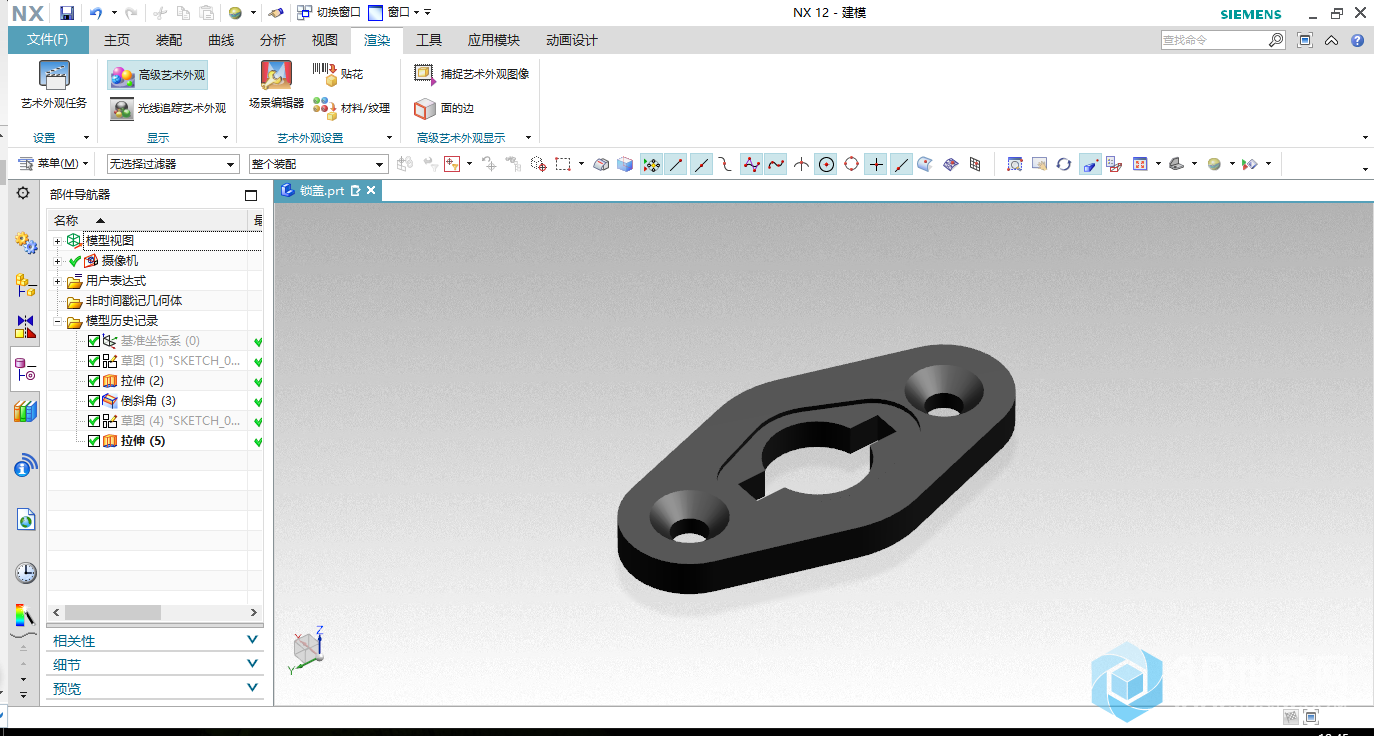1374x736 pixels.
Task: Toggle 高级艺术外观 display
Action: click(x=158, y=75)
